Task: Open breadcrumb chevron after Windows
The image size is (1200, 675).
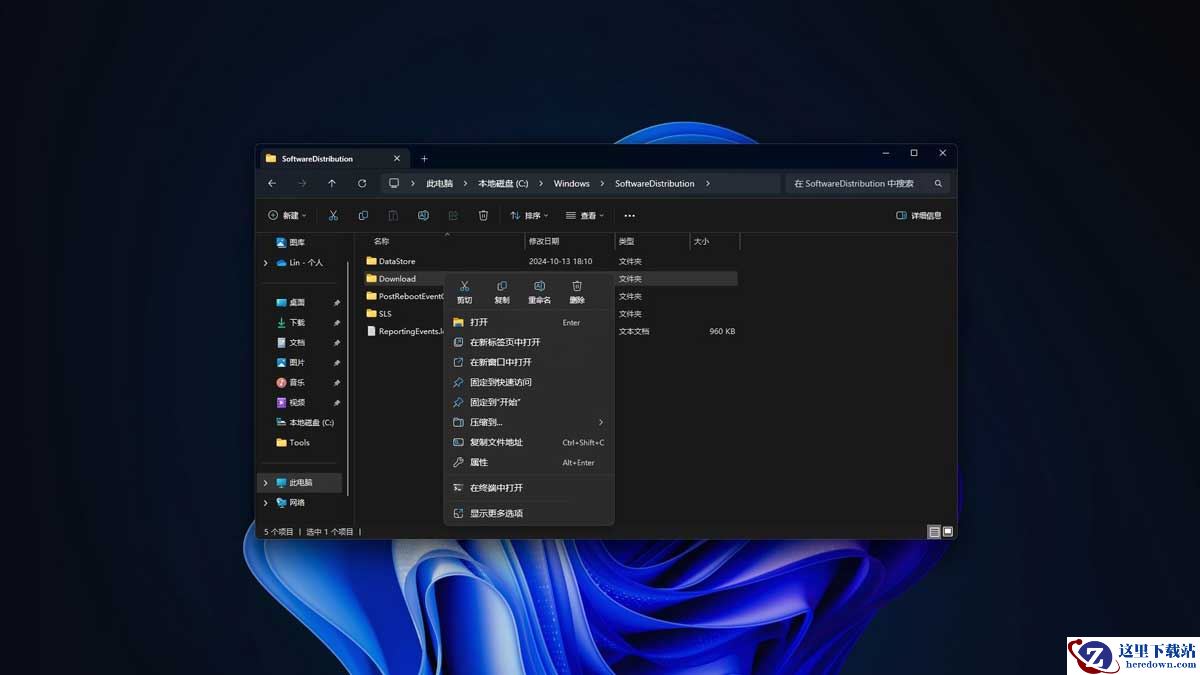Action: click(602, 184)
